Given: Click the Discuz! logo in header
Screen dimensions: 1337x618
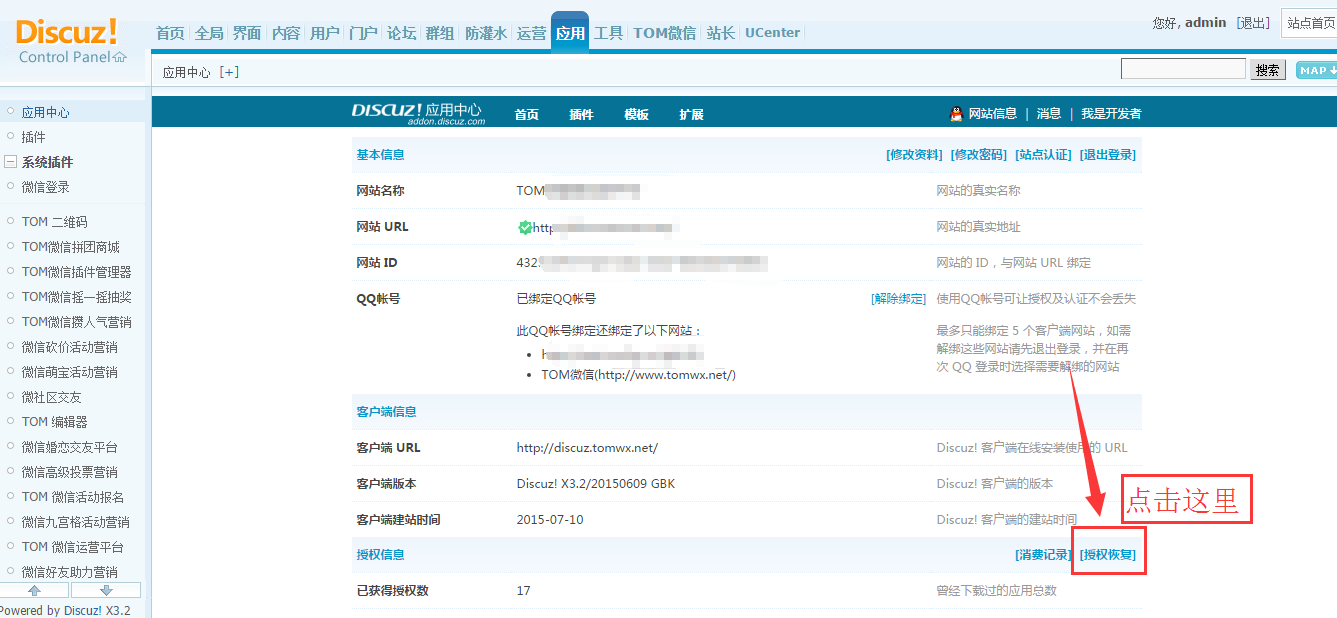Looking at the screenshot, I should click(x=66, y=31).
